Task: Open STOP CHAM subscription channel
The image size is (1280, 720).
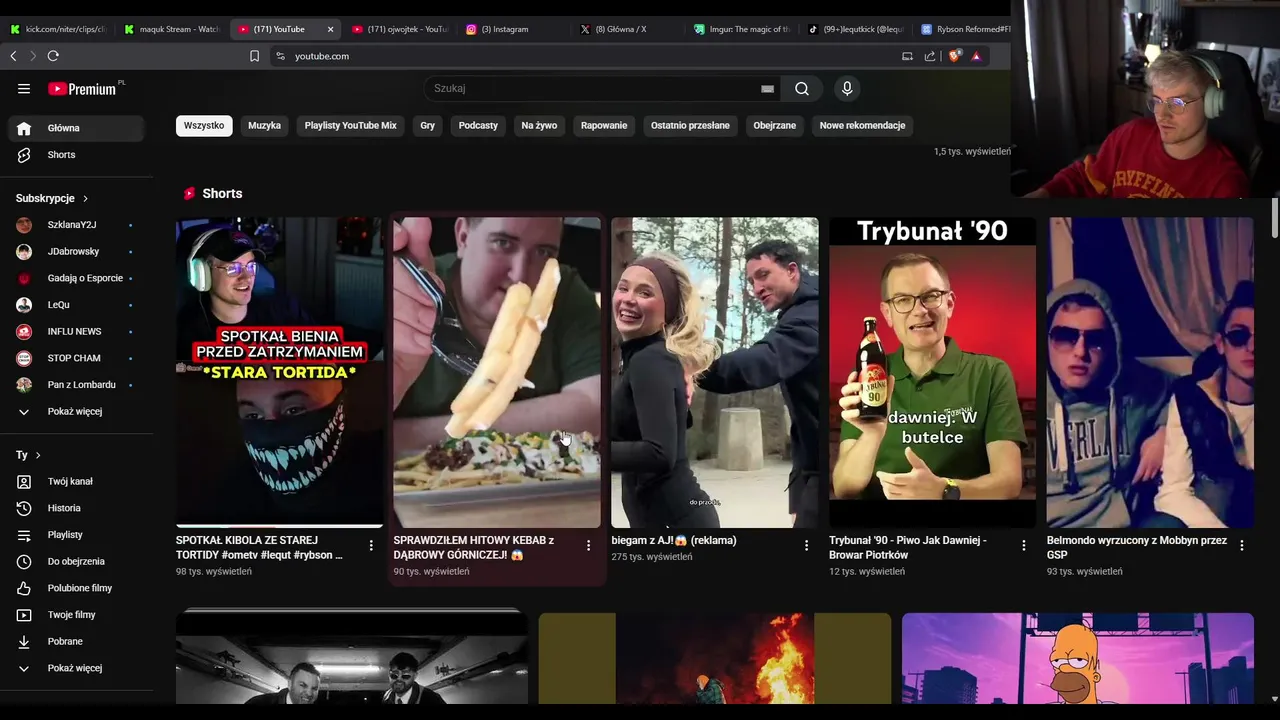Action: point(77,358)
